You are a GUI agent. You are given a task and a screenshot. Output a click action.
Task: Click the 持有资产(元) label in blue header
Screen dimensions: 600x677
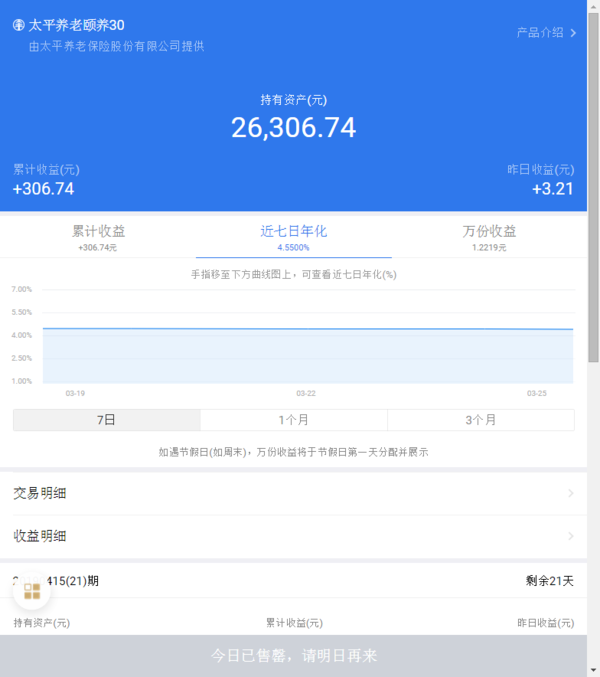coord(294,100)
